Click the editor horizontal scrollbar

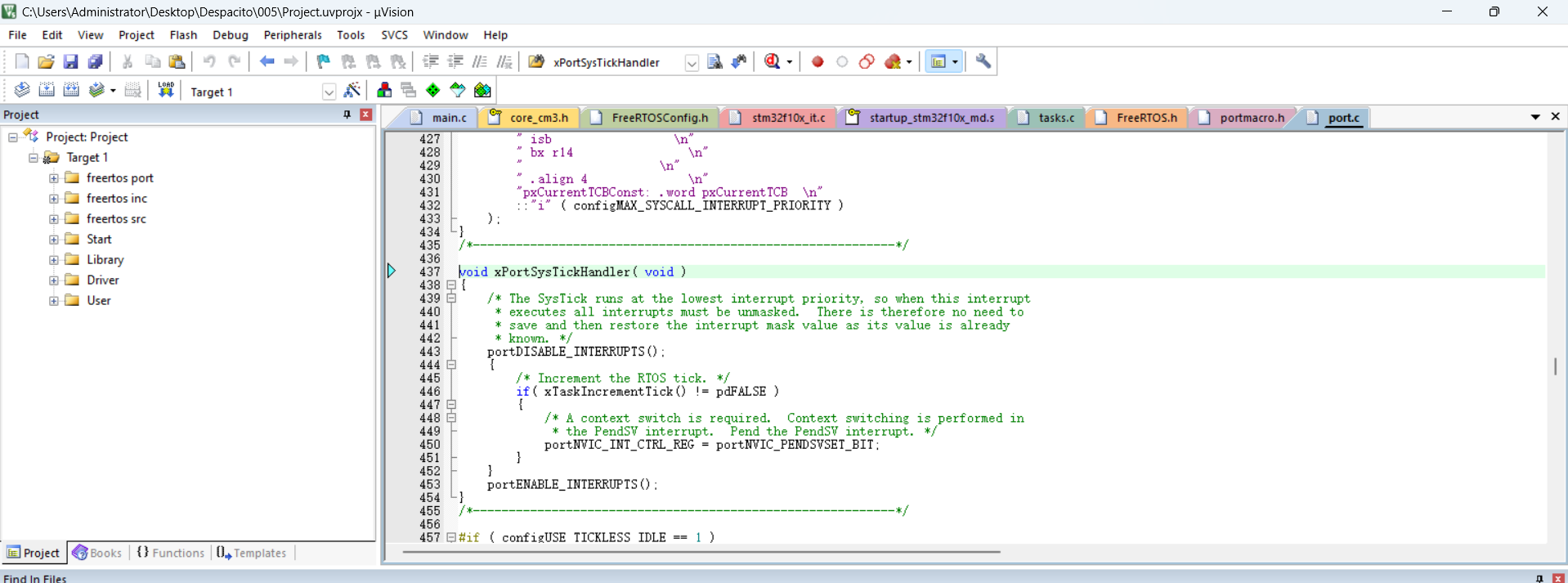coord(701,552)
